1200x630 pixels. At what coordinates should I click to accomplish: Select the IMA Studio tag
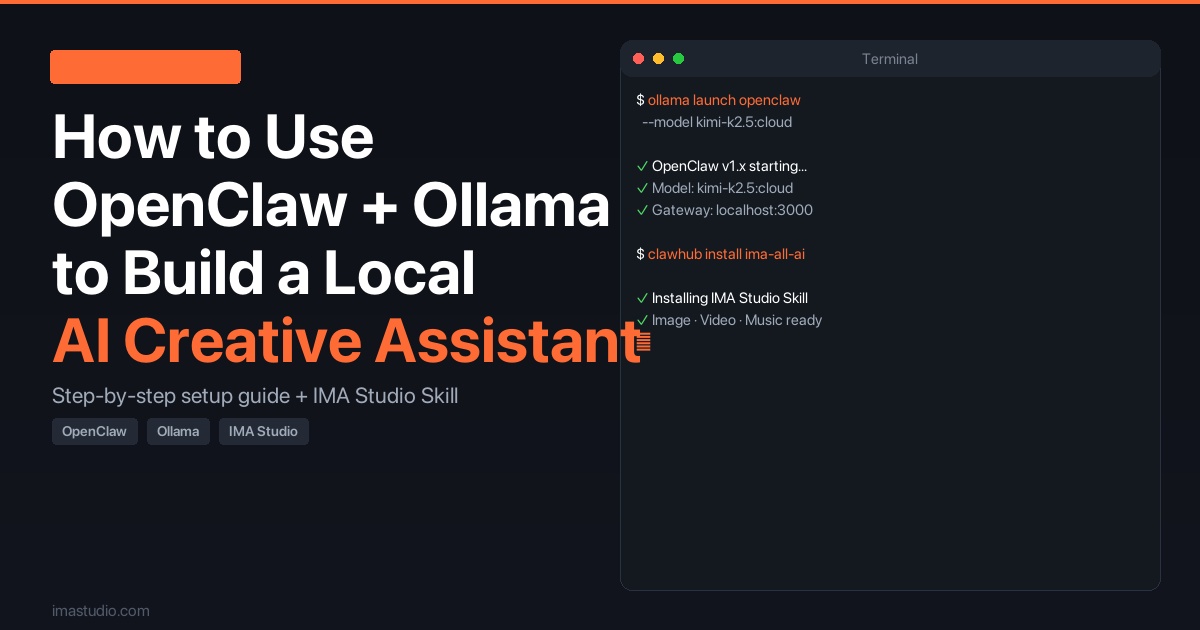[264, 432]
